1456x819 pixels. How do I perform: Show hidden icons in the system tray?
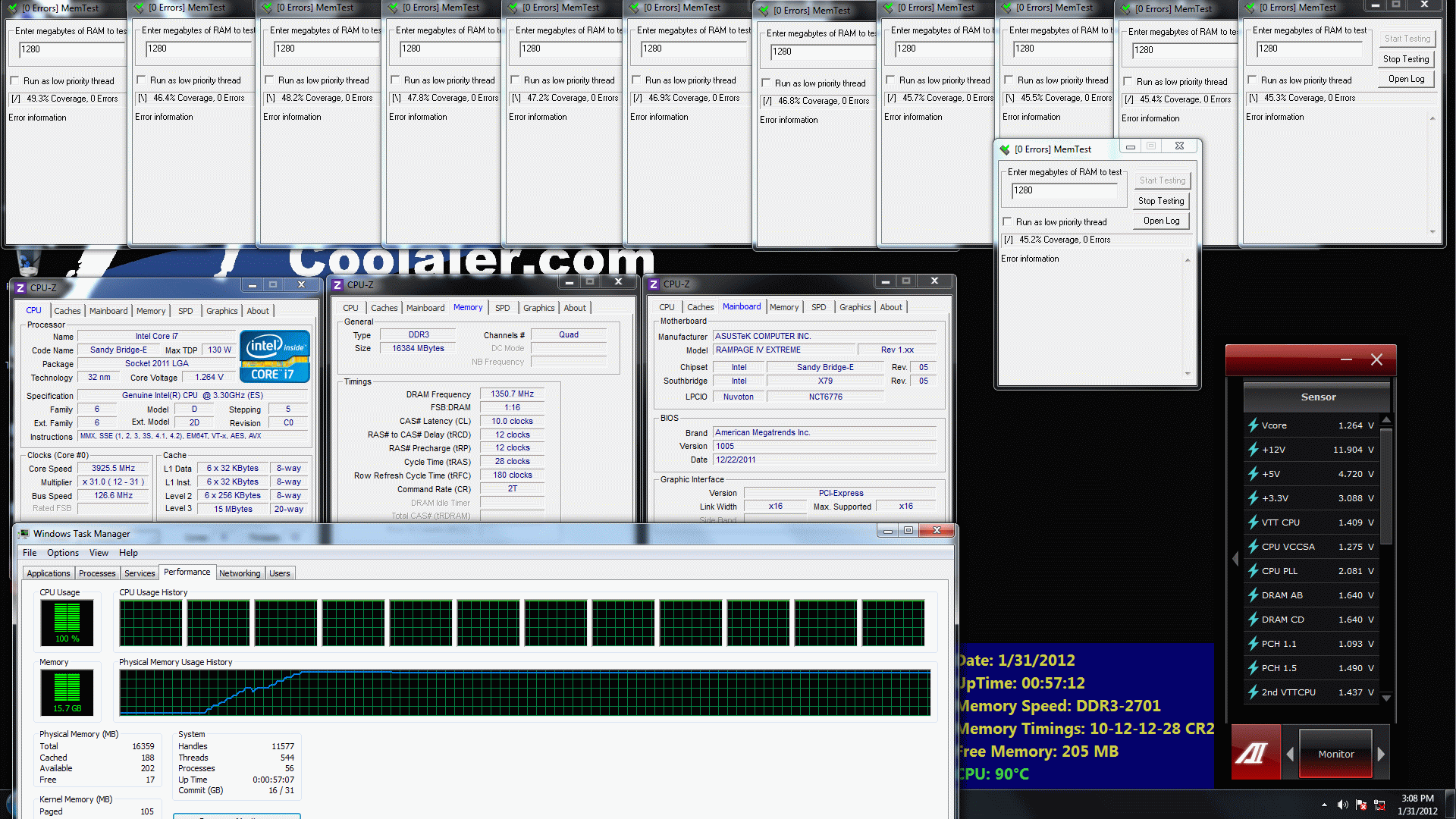point(1325,805)
